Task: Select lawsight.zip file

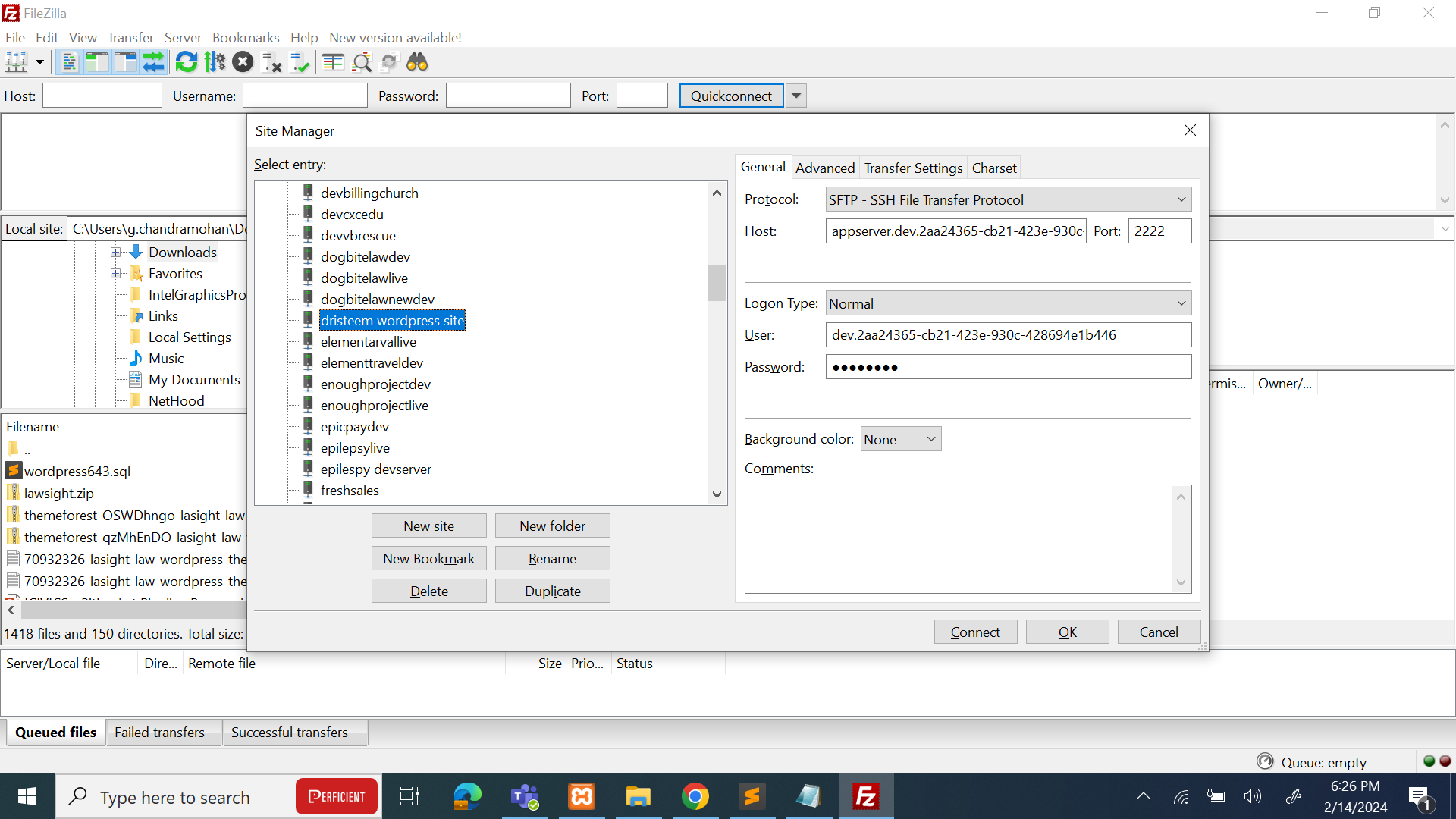Action: pyautogui.click(x=58, y=493)
